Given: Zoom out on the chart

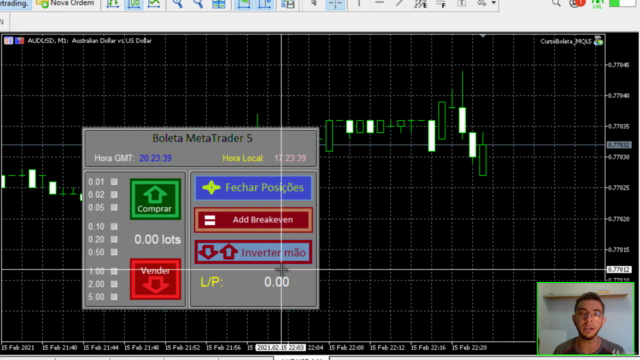Looking at the screenshot, I should click(x=198, y=4).
